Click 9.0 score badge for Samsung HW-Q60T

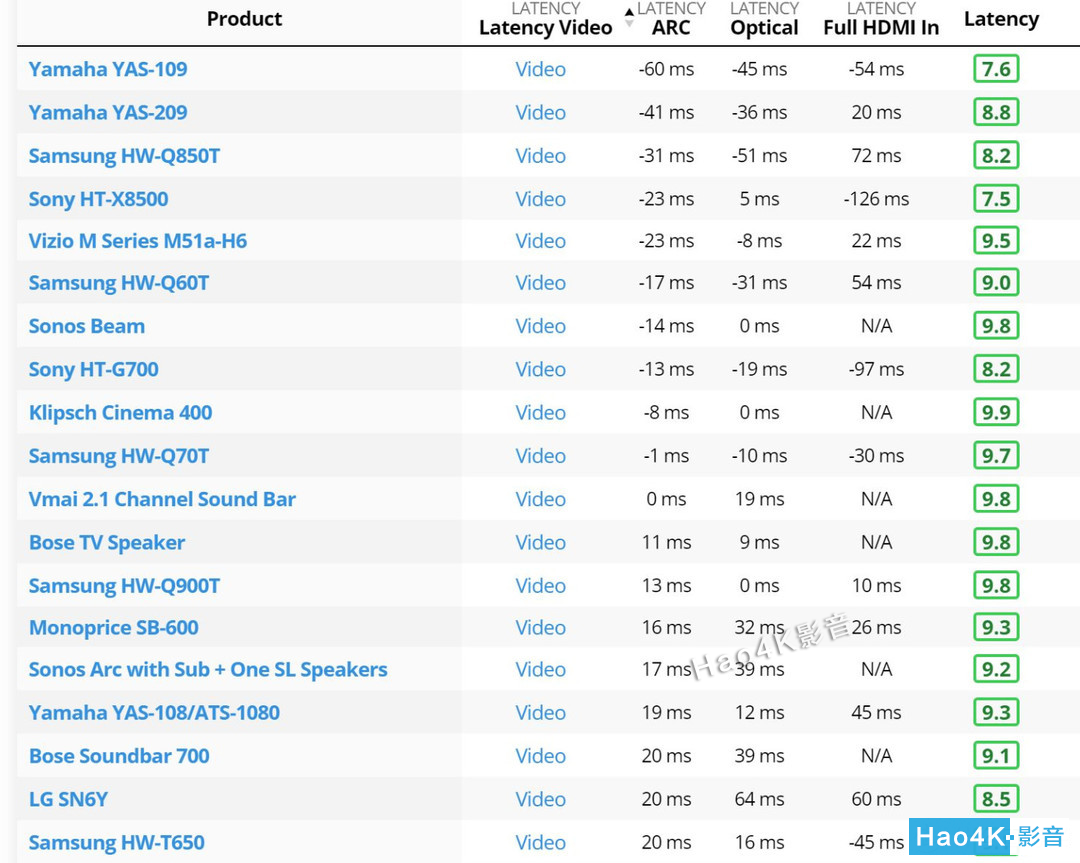996,283
